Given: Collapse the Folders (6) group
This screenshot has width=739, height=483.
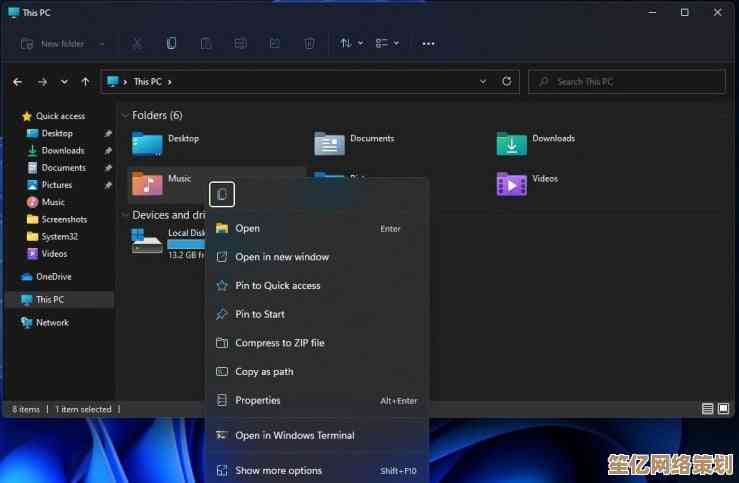Looking at the screenshot, I should [125, 115].
